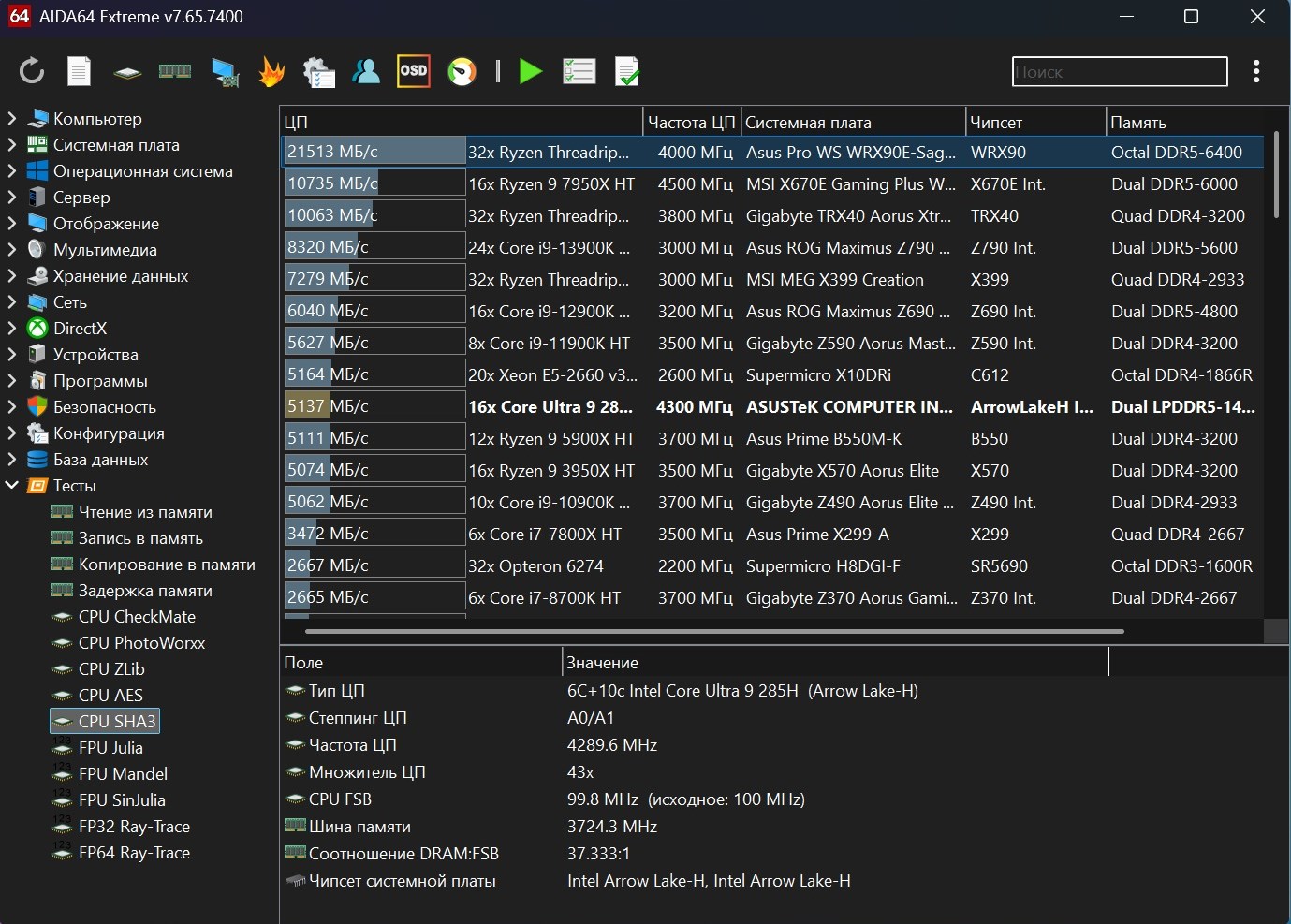Open the Report page icon
The width and height of the screenshot is (1291, 924).
(x=80, y=71)
